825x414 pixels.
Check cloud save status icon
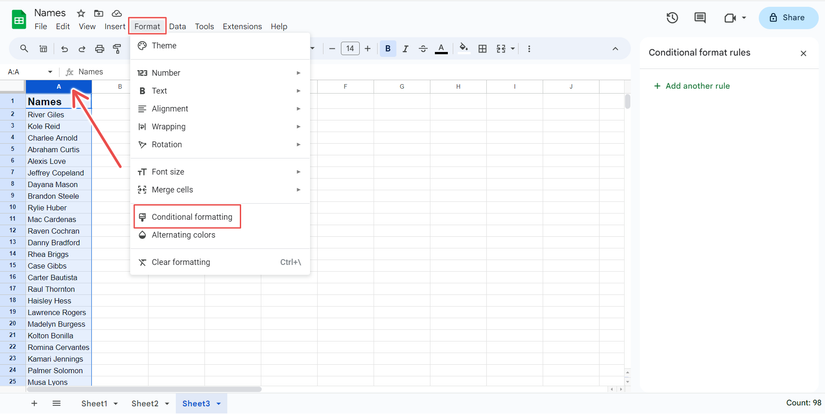coord(117,13)
